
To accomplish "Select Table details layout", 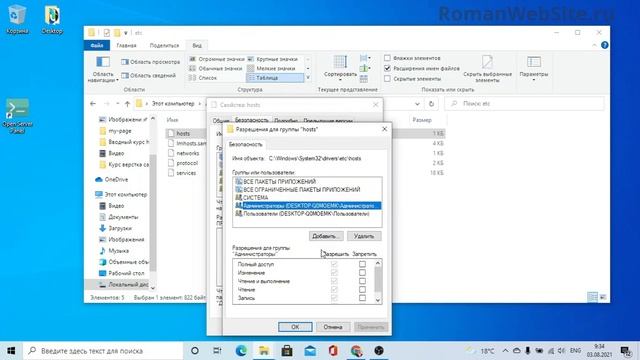I will click(275, 78).
